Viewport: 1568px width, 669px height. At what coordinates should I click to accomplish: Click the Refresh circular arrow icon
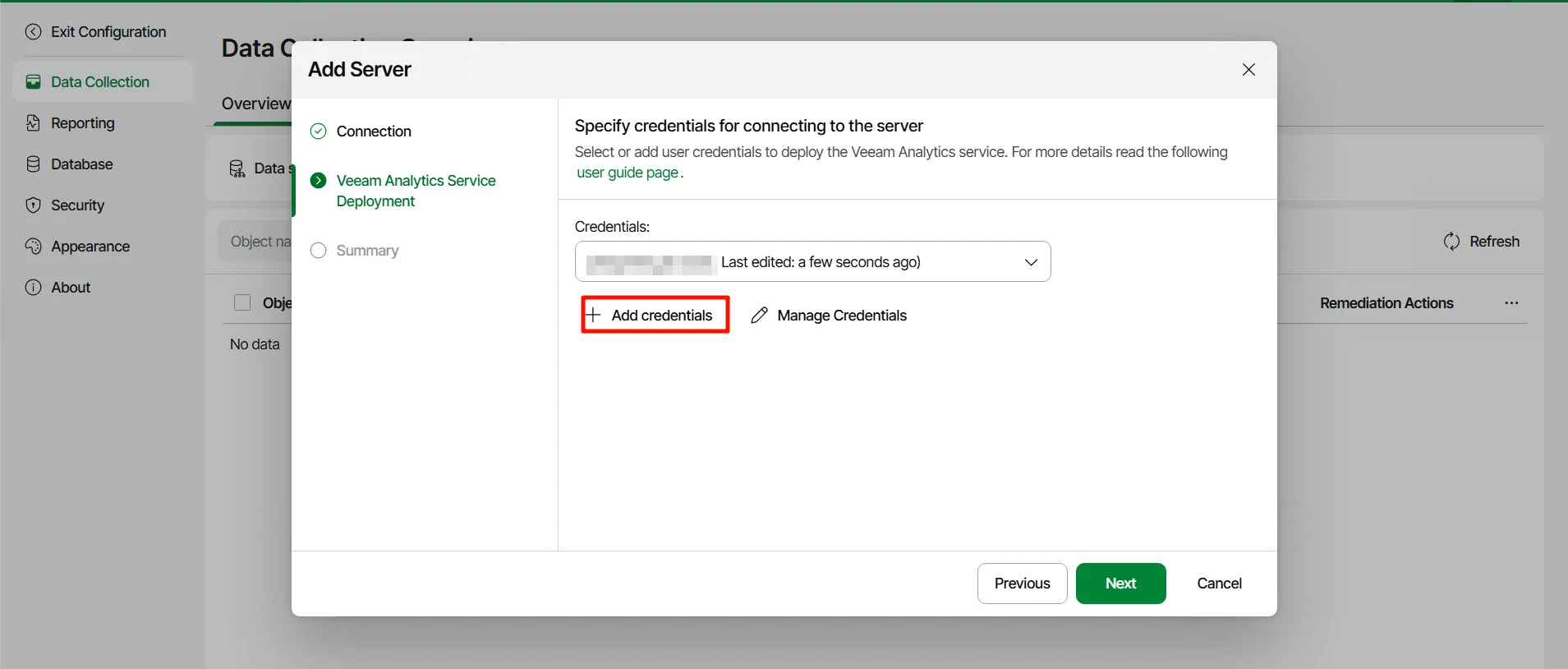coord(1451,242)
